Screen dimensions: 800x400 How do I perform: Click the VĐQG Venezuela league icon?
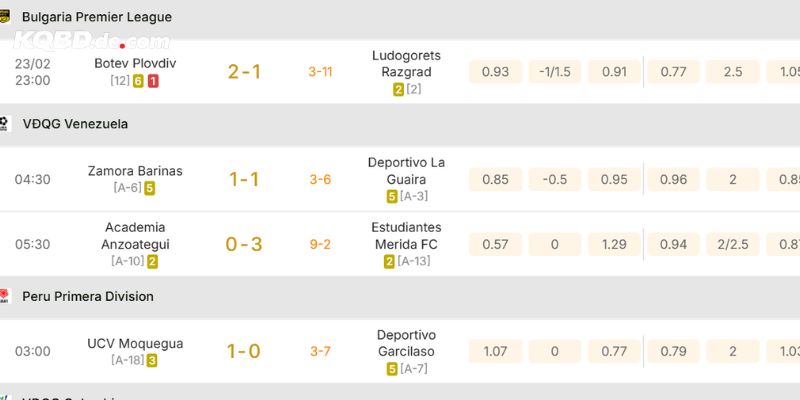[5, 124]
